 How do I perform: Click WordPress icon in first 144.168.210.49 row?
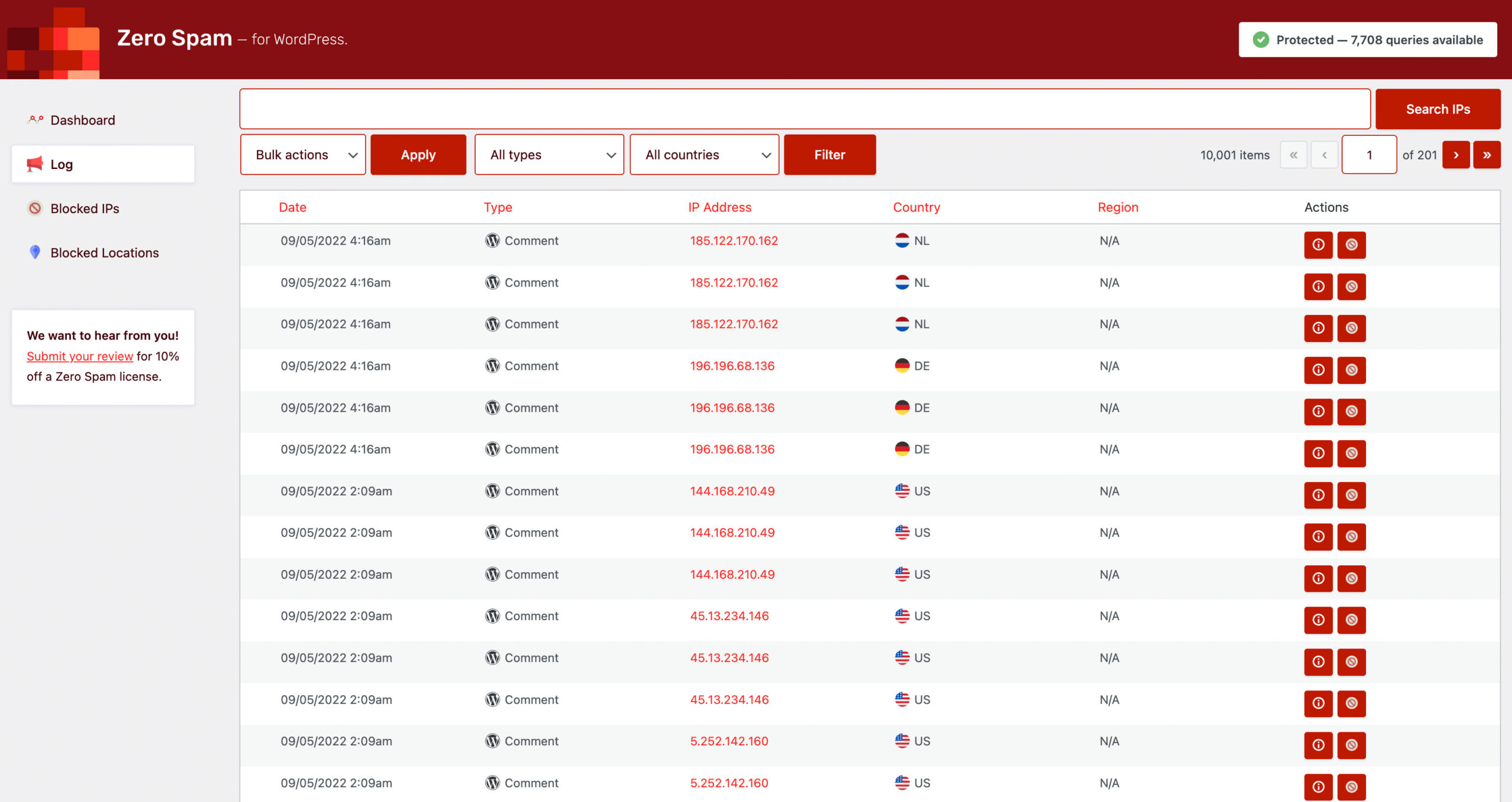[x=493, y=491]
